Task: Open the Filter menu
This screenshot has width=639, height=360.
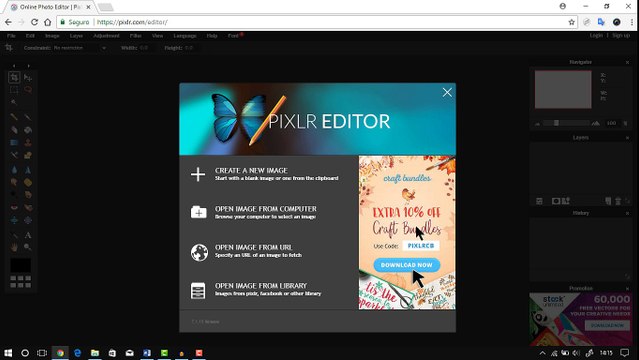Action: [136, 36]
